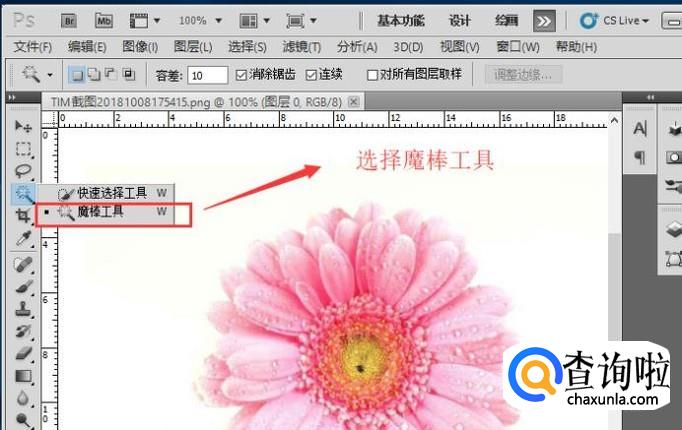Click the 调整边缘 button
This screenshot has width=682, height=430.
click(x=523, y=75)
